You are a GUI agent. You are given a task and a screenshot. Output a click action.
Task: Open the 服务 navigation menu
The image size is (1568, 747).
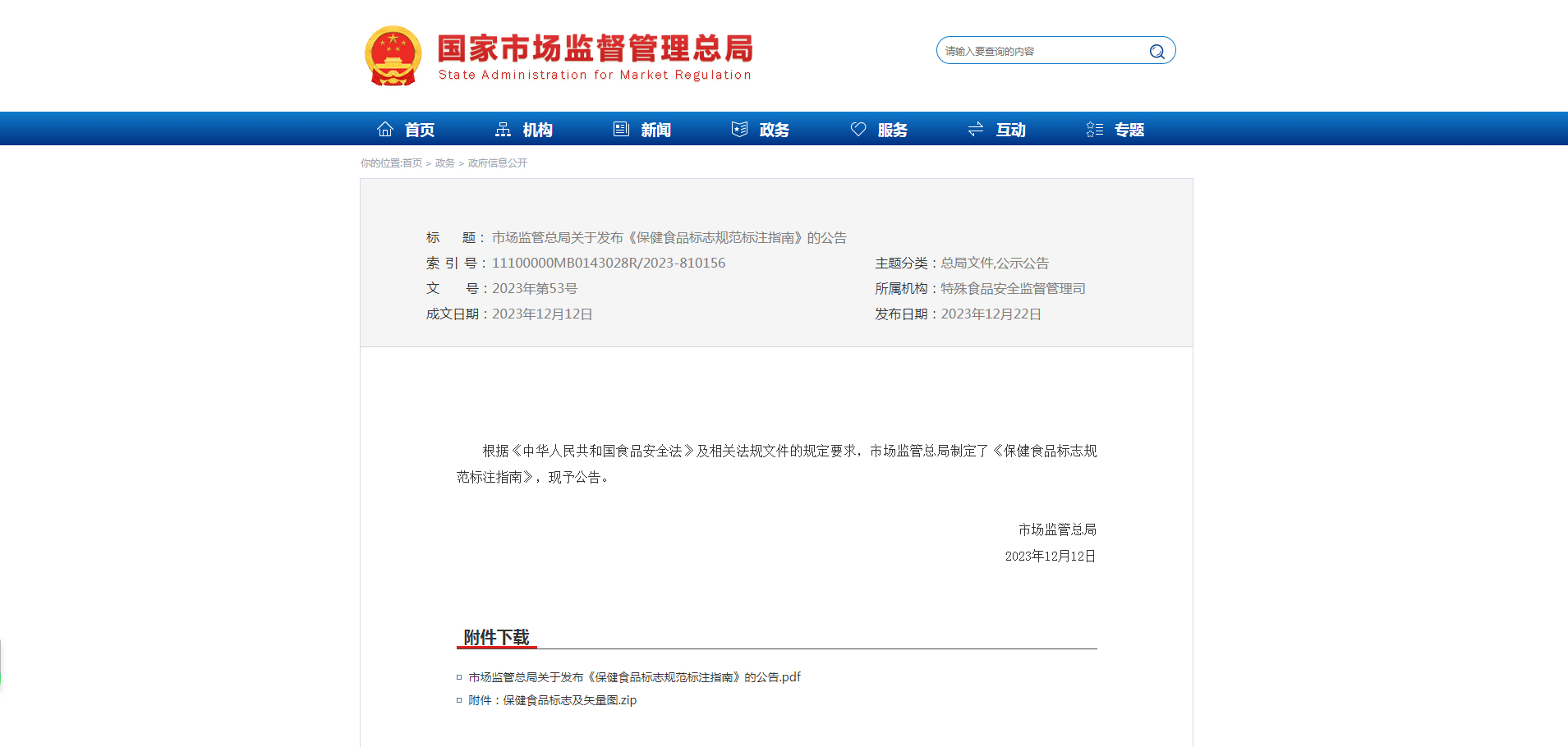tap(892, 129)
